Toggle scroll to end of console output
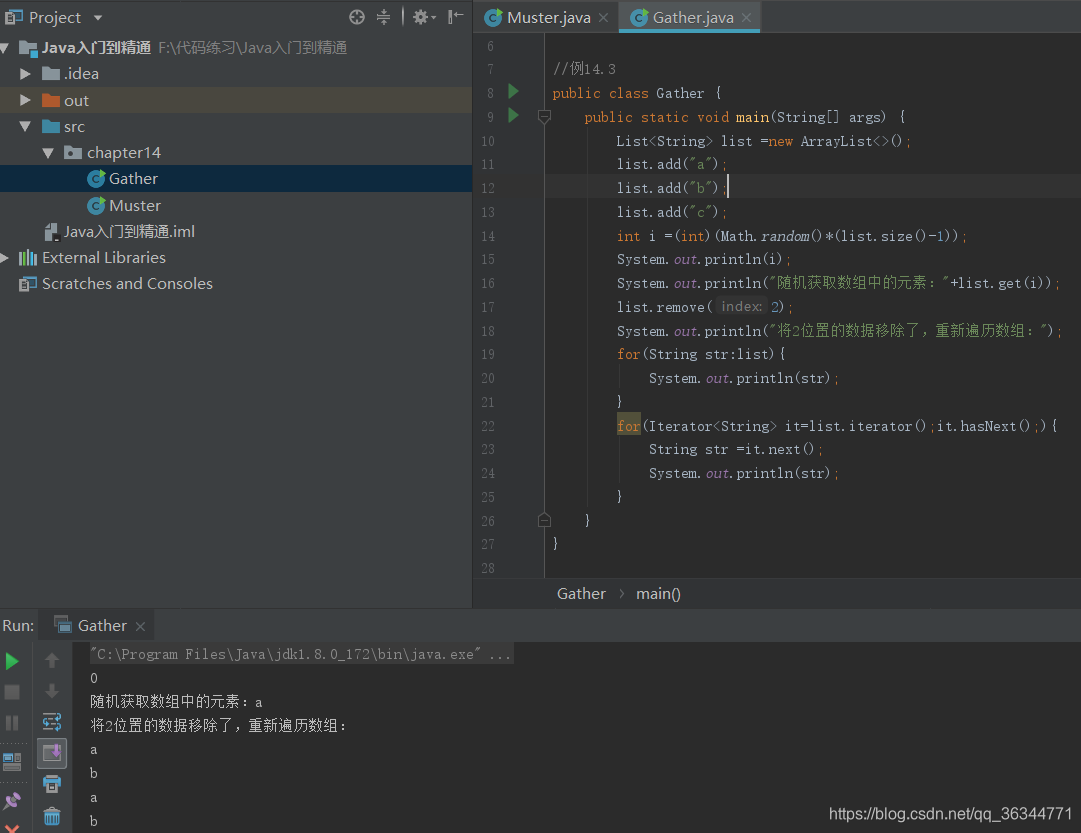 pyautogui.click(x=52, y=753)
